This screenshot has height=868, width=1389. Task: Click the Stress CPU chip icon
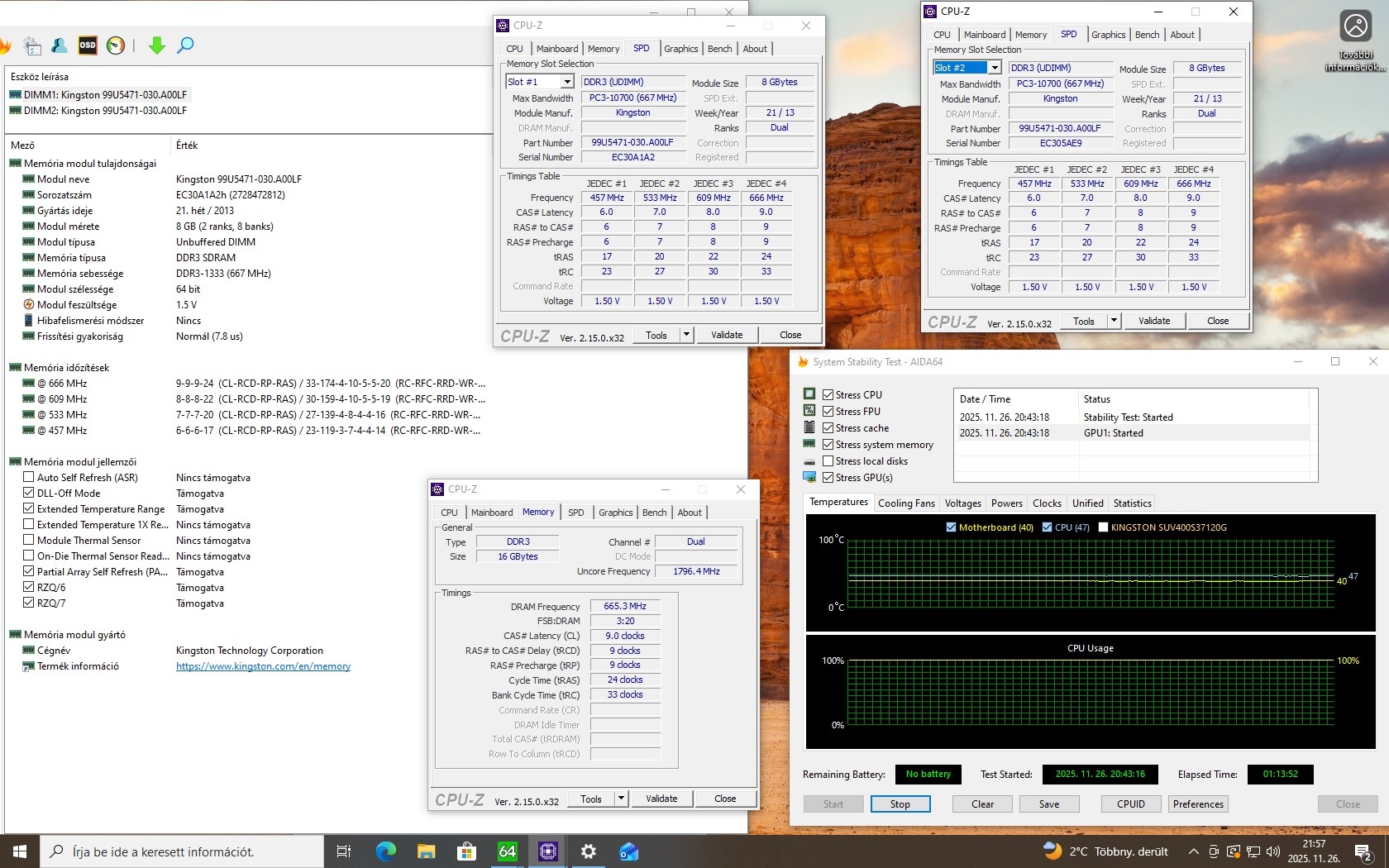tap(809, 394)
